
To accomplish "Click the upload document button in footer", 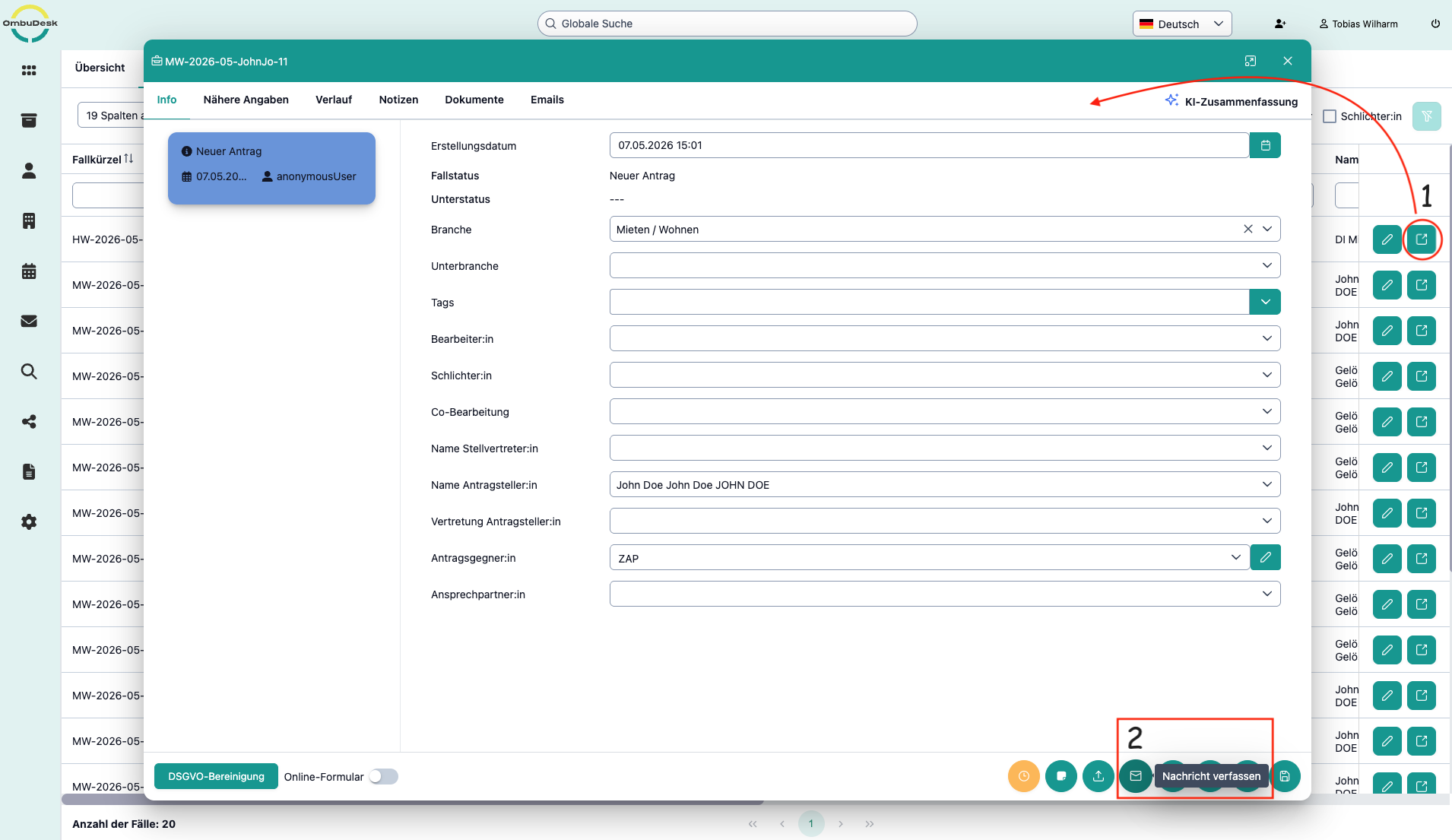I will (1098, 776).
